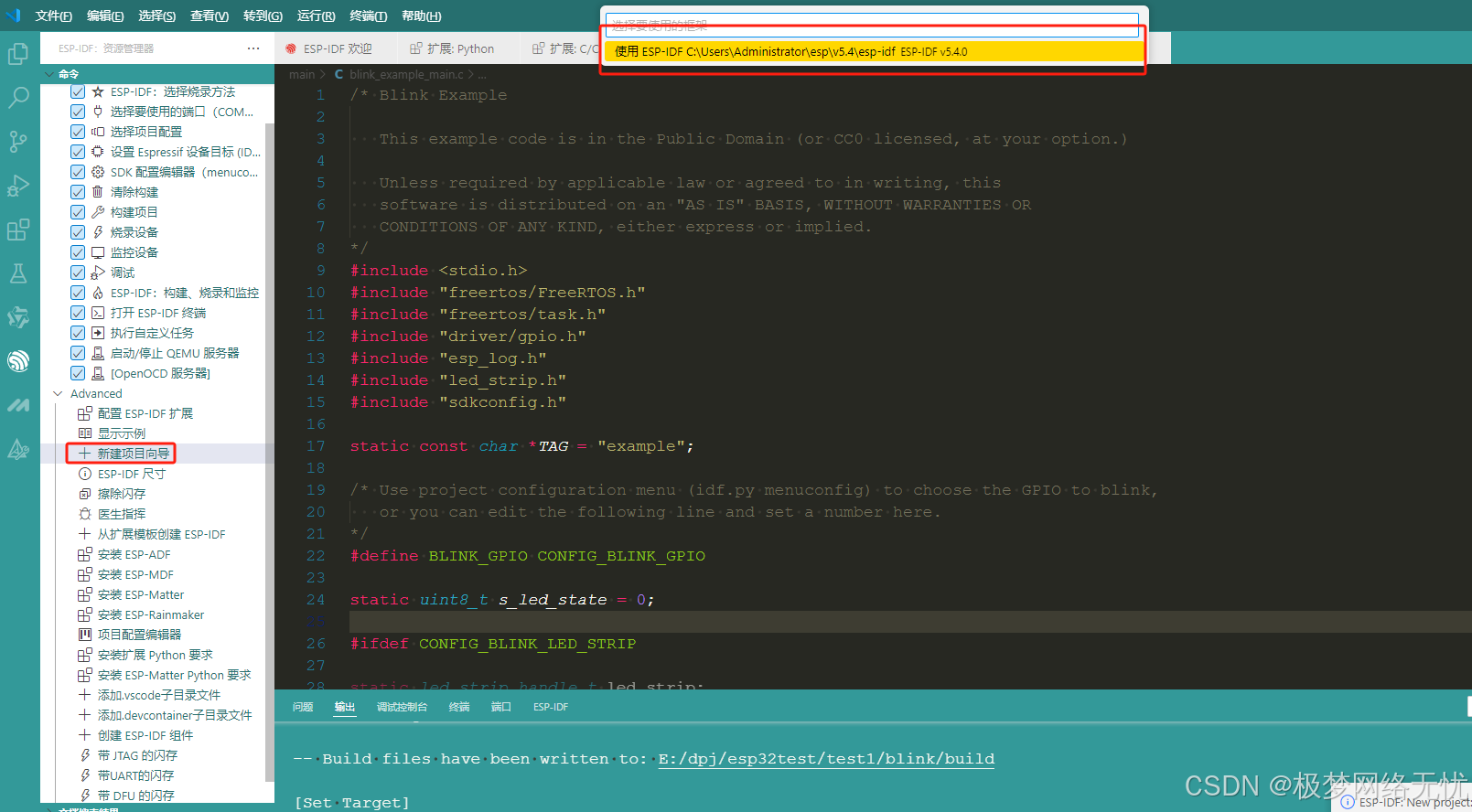1472x812 pixels.
Task: Click 安装 ESP-Matter entry
Action: click(141, 594)
